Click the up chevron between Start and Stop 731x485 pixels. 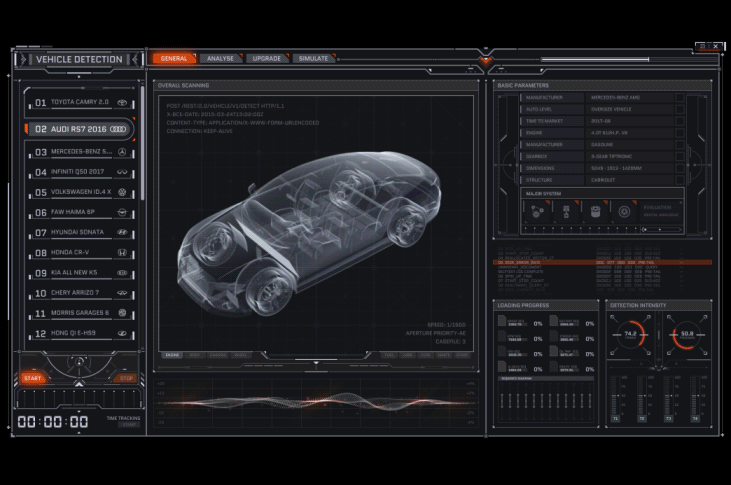tap(79, 384)
